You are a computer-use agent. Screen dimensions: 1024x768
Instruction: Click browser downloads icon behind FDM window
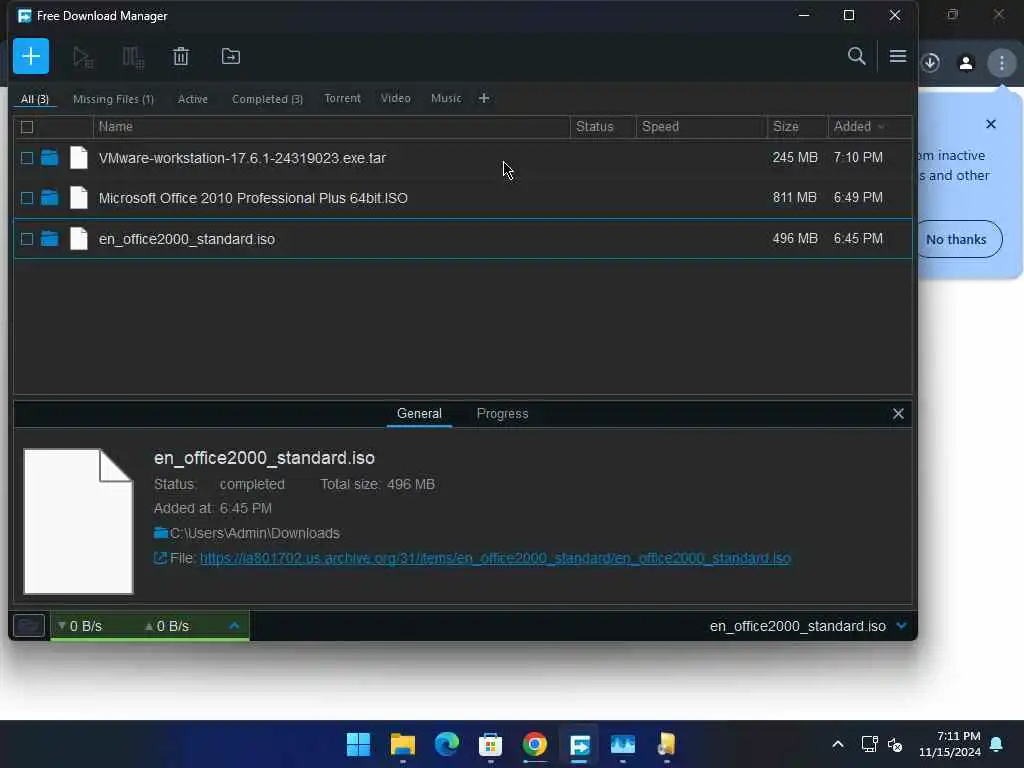coord(931,63)
